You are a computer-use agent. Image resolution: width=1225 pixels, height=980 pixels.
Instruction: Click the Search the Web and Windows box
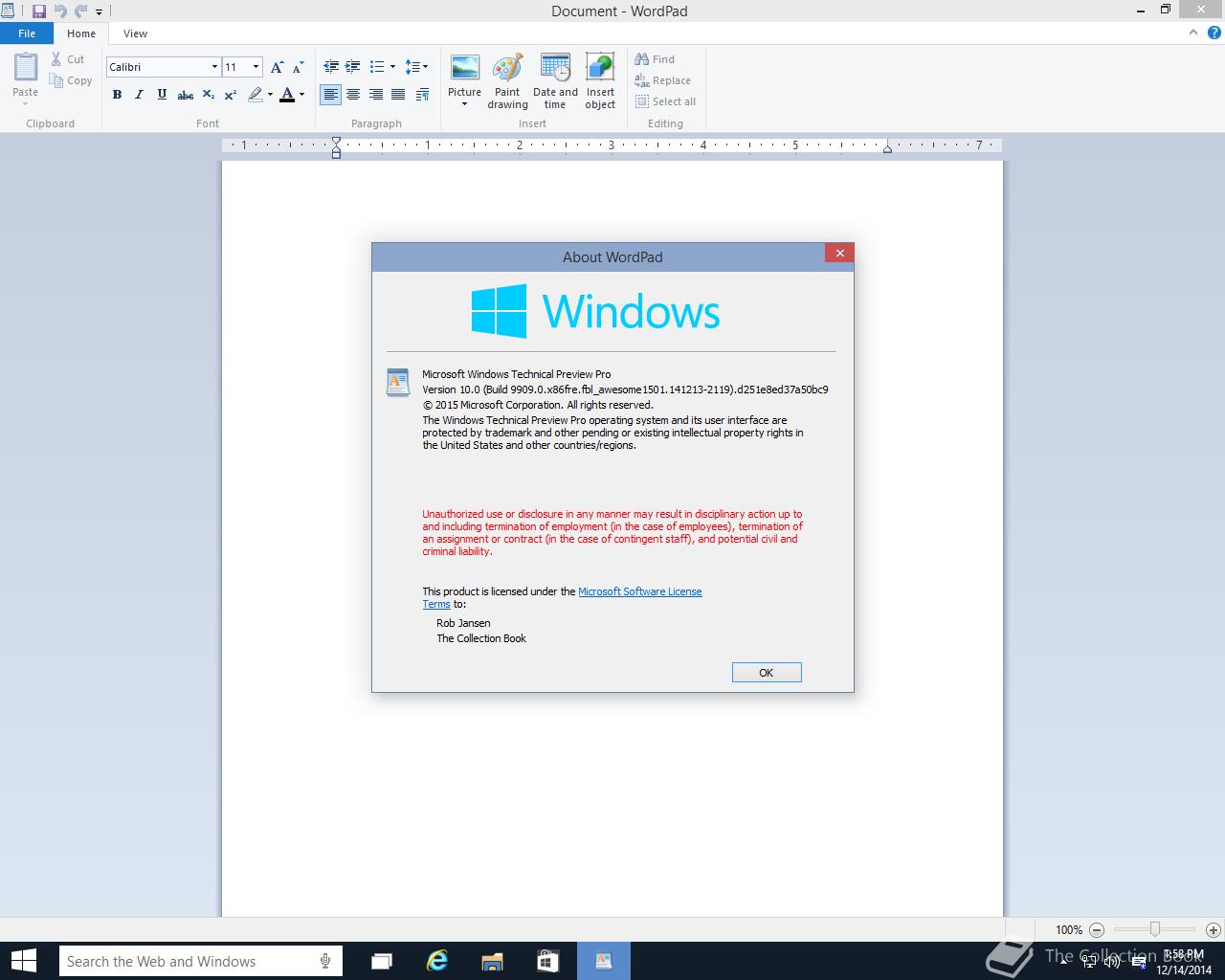click(200, 961)
